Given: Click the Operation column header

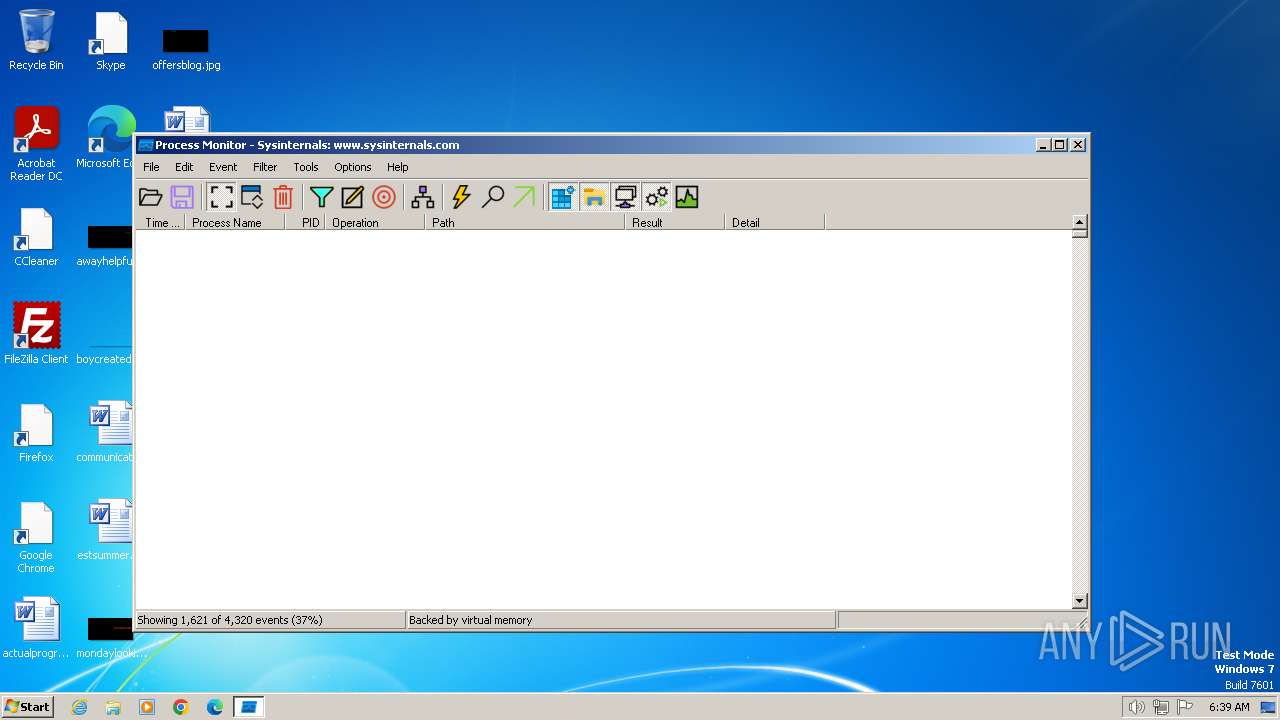Looking at the screenshot, I should [375, 222].
